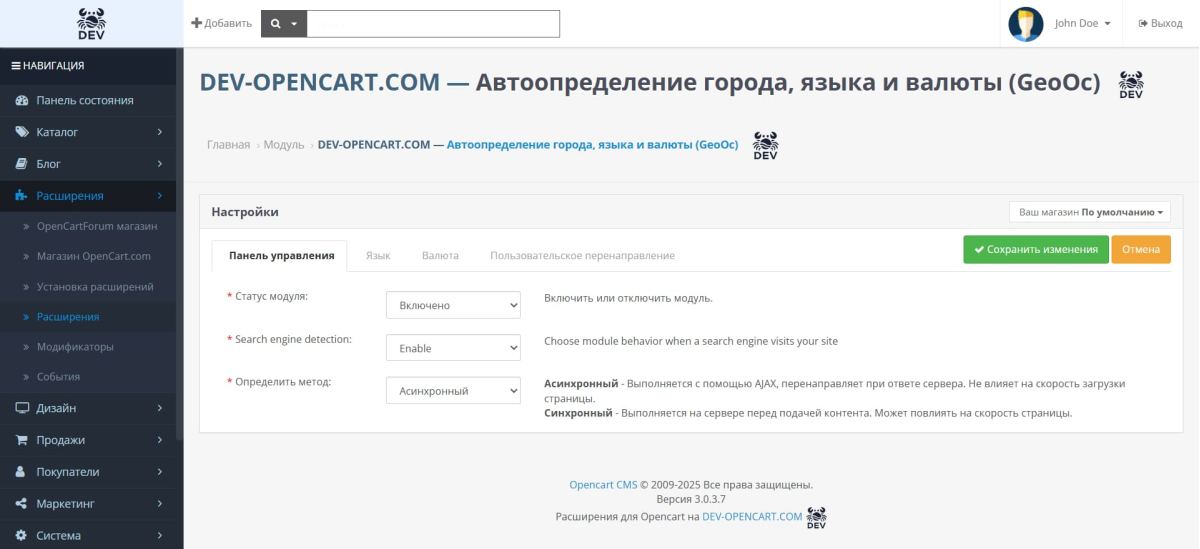
Task: Click the DEV crab logo in footer
Action: click(x=816, y=517)
